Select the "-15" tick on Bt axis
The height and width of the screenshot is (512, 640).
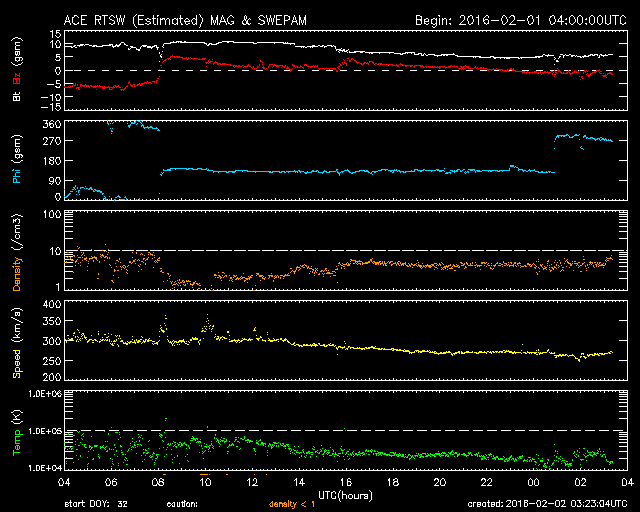pyautogui.click(x=51, y=107)
